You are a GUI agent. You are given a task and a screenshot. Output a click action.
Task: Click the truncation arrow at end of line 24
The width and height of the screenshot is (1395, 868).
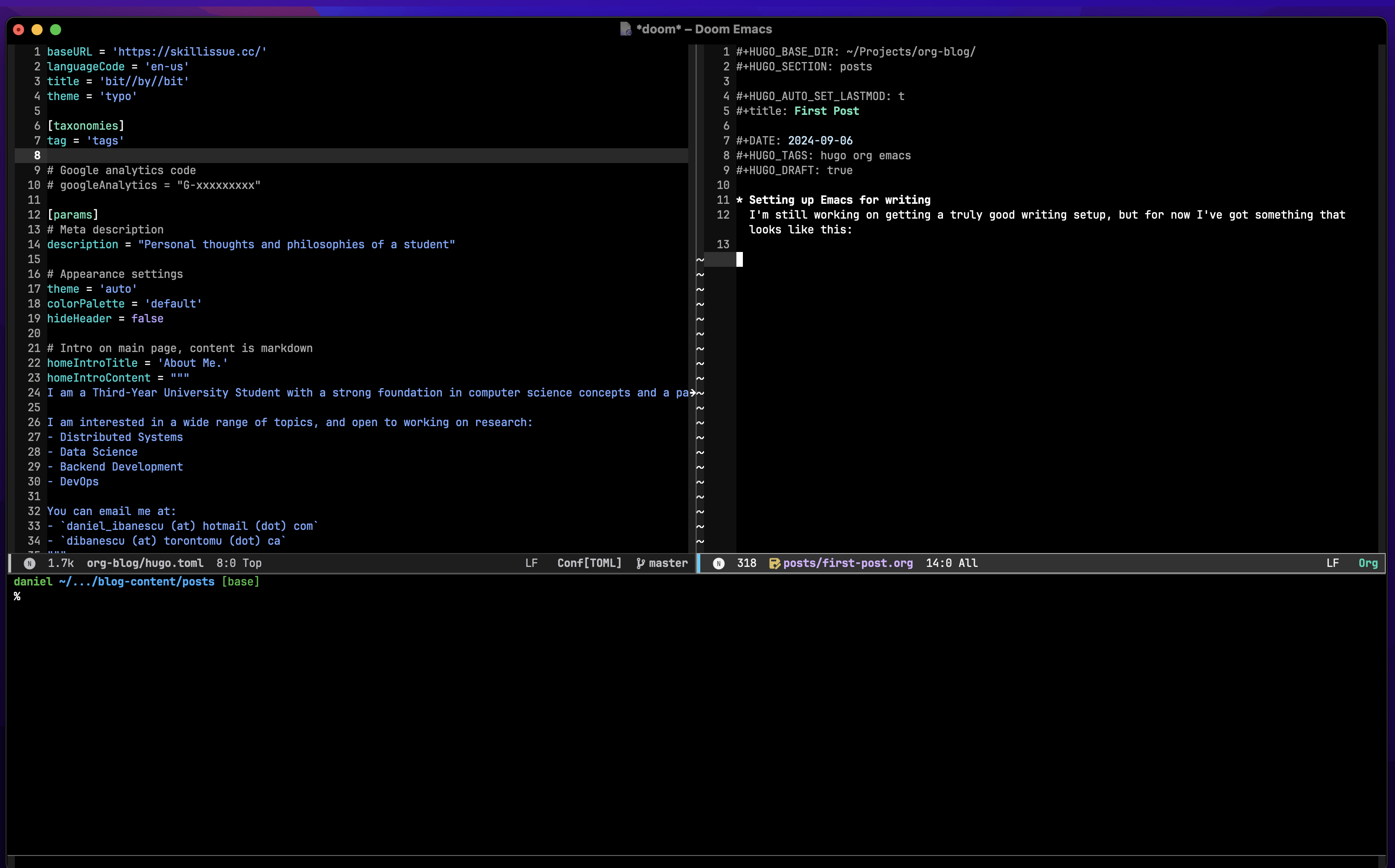tap(692, 393)
